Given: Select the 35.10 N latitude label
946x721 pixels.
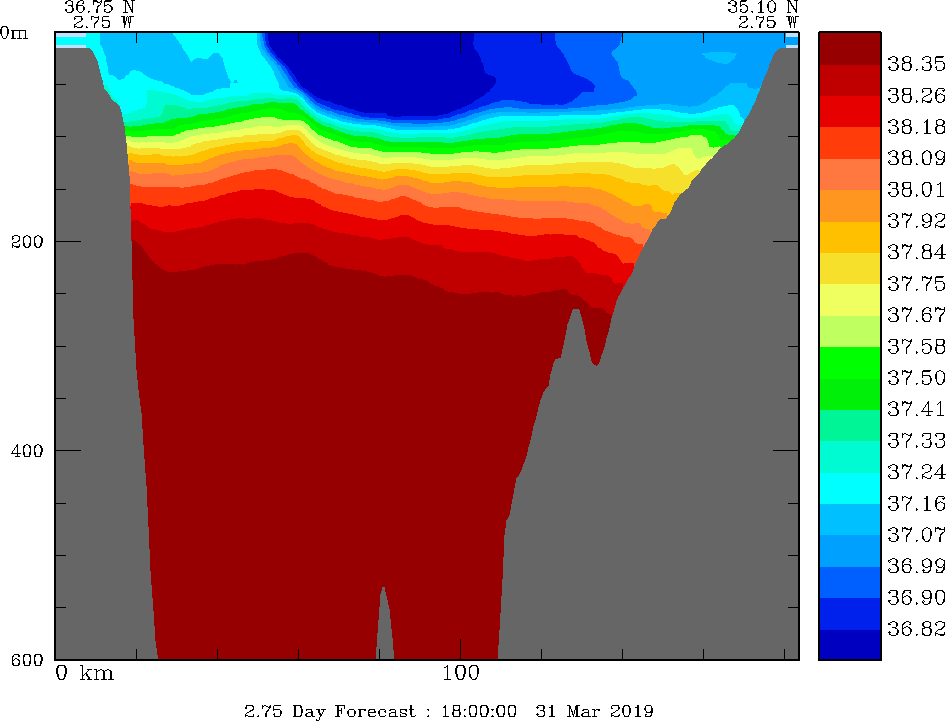Looking at the screenshot, I should 763,7.
